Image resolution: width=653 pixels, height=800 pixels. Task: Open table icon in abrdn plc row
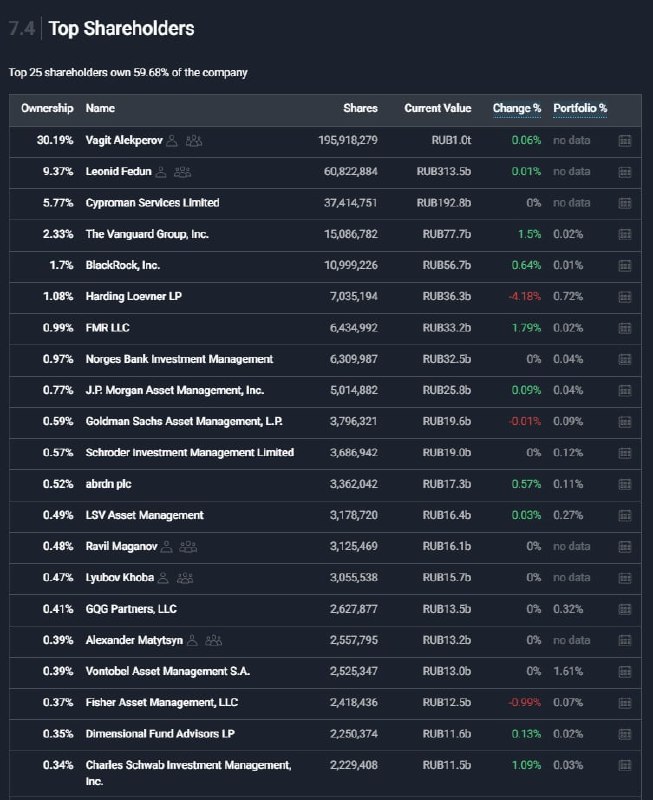[x=625, y=484]
